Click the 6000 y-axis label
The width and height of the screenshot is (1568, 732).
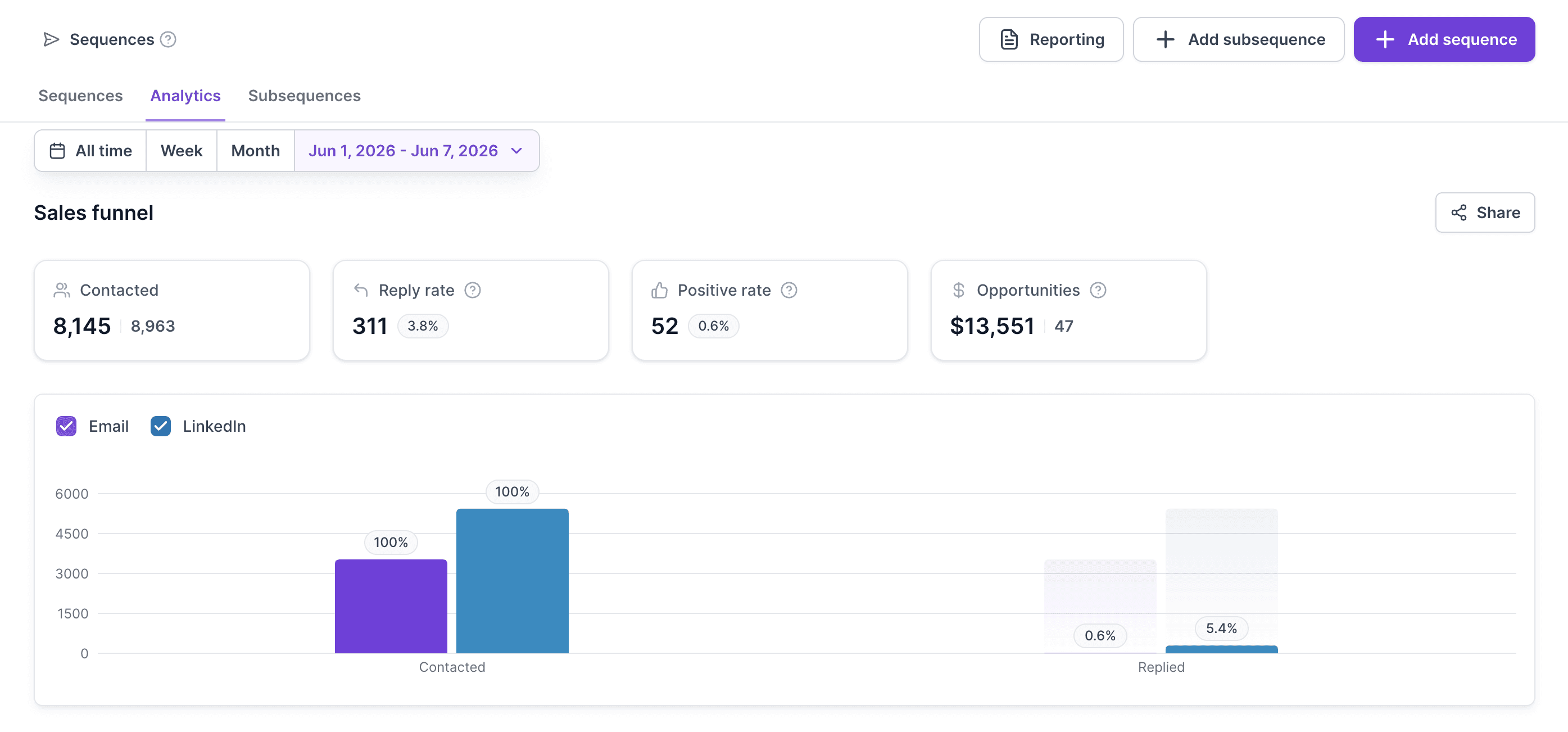pos(72,494)
